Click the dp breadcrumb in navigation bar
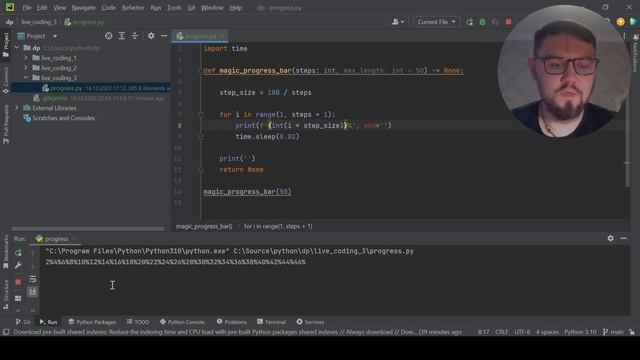Screen dimensions: 640x360 coord(9,22)
